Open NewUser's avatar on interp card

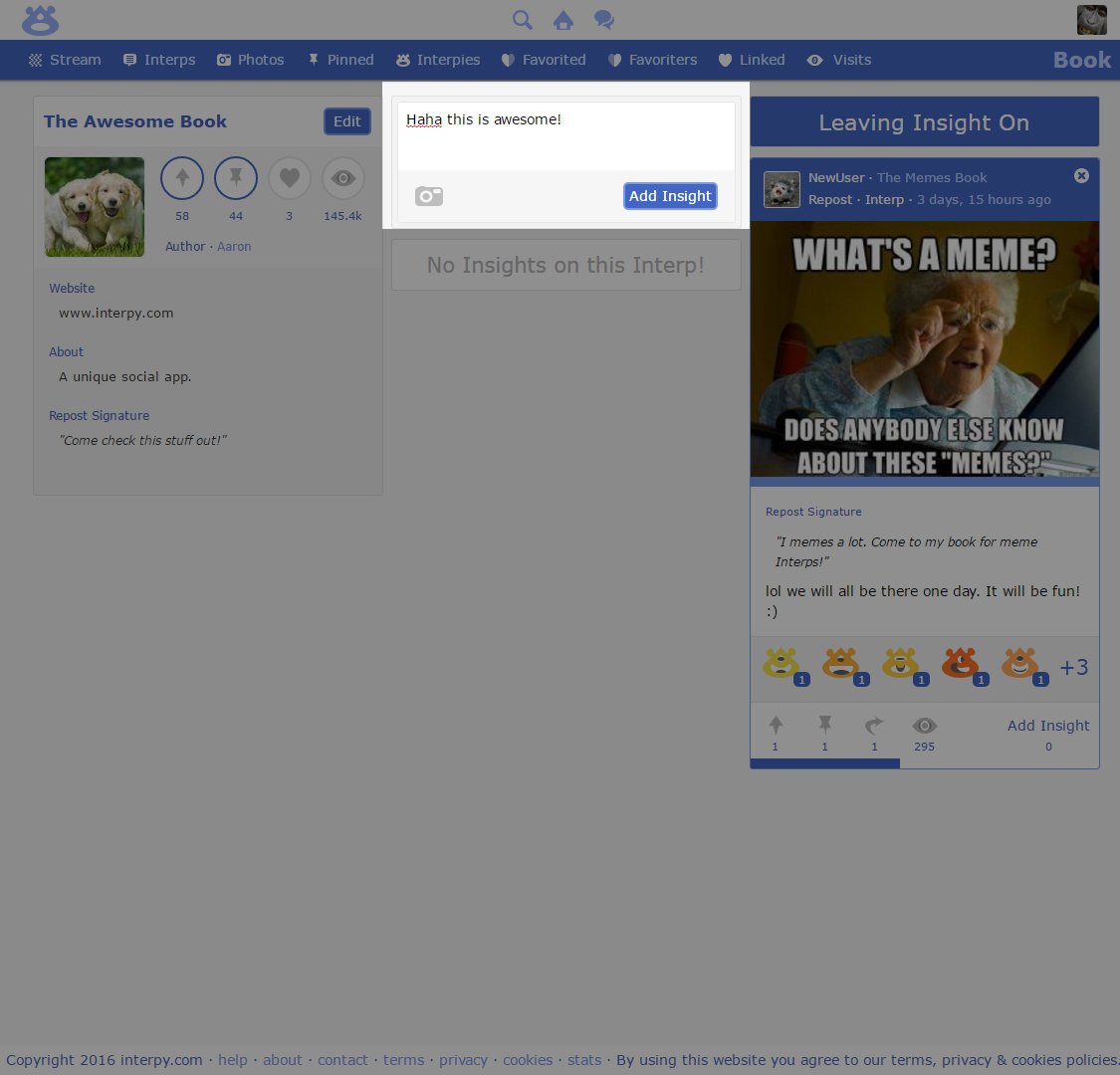coord(782,189)
